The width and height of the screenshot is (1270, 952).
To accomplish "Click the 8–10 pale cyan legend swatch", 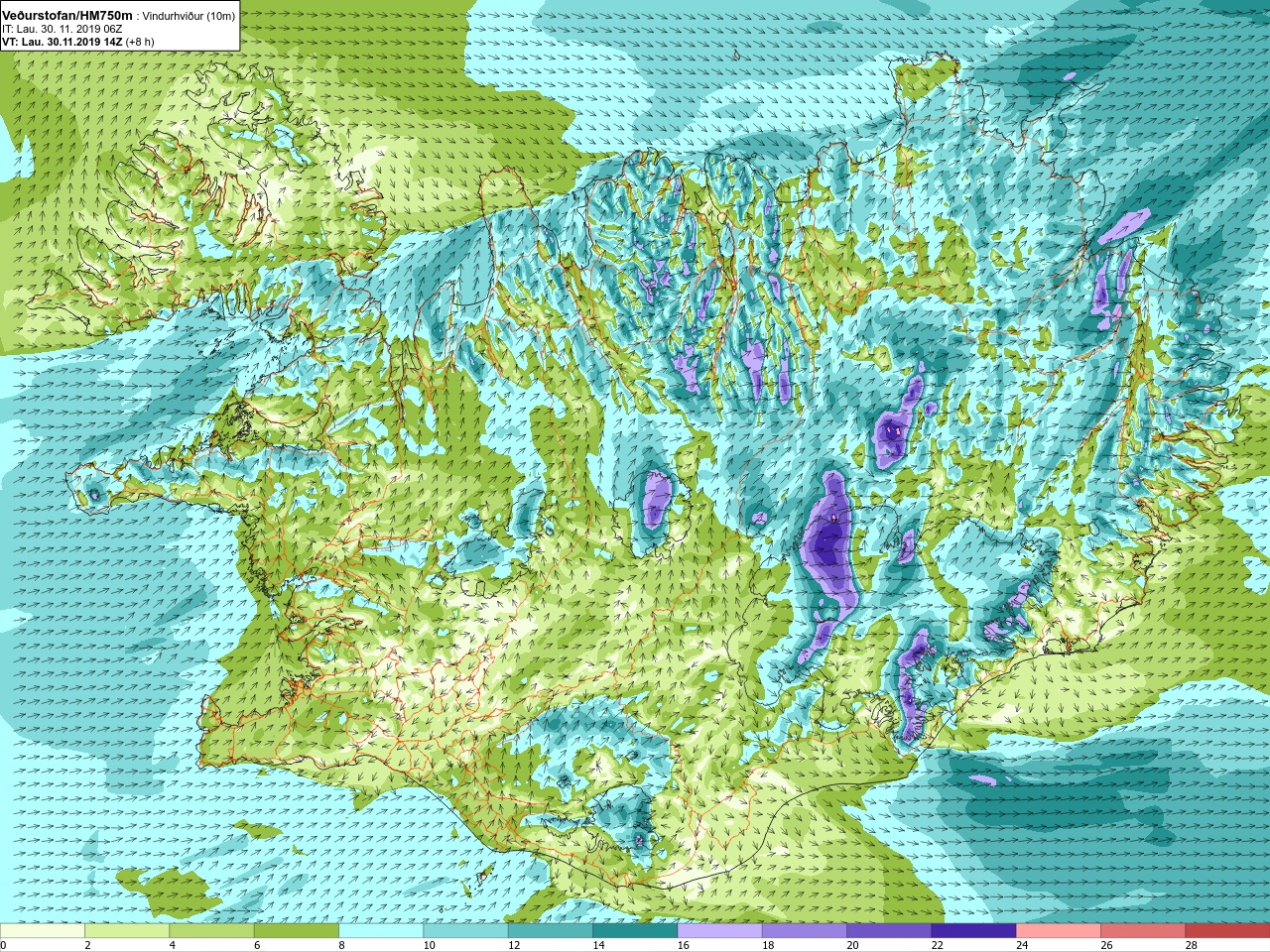I will [x=381, y=931].
